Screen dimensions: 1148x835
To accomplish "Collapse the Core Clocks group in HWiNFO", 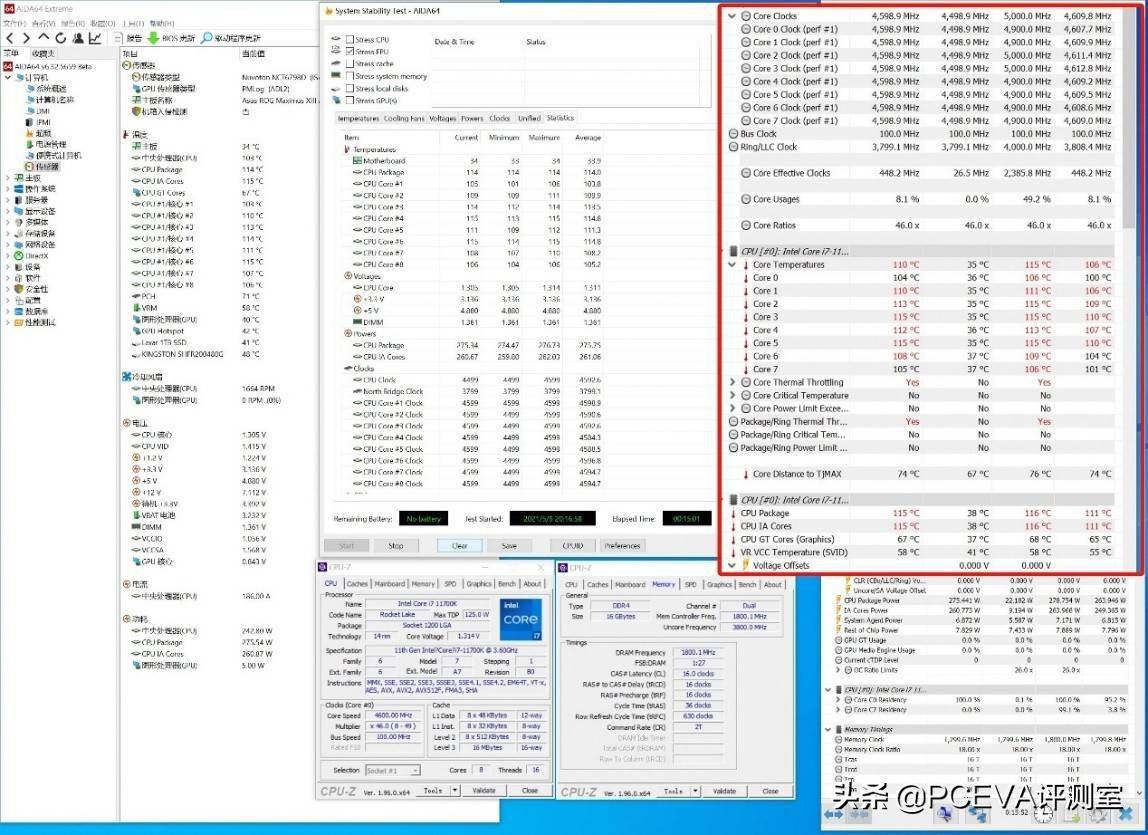I will (732, 16).
